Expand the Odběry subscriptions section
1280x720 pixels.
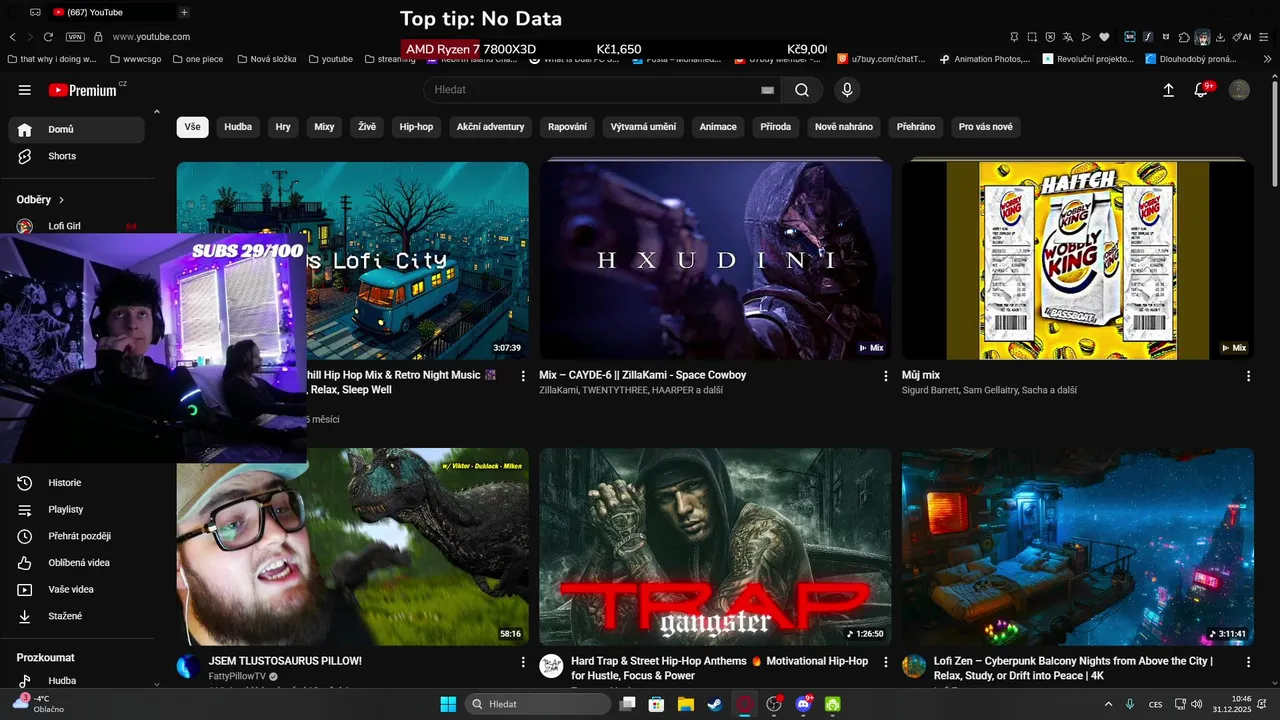pos(40,200)
